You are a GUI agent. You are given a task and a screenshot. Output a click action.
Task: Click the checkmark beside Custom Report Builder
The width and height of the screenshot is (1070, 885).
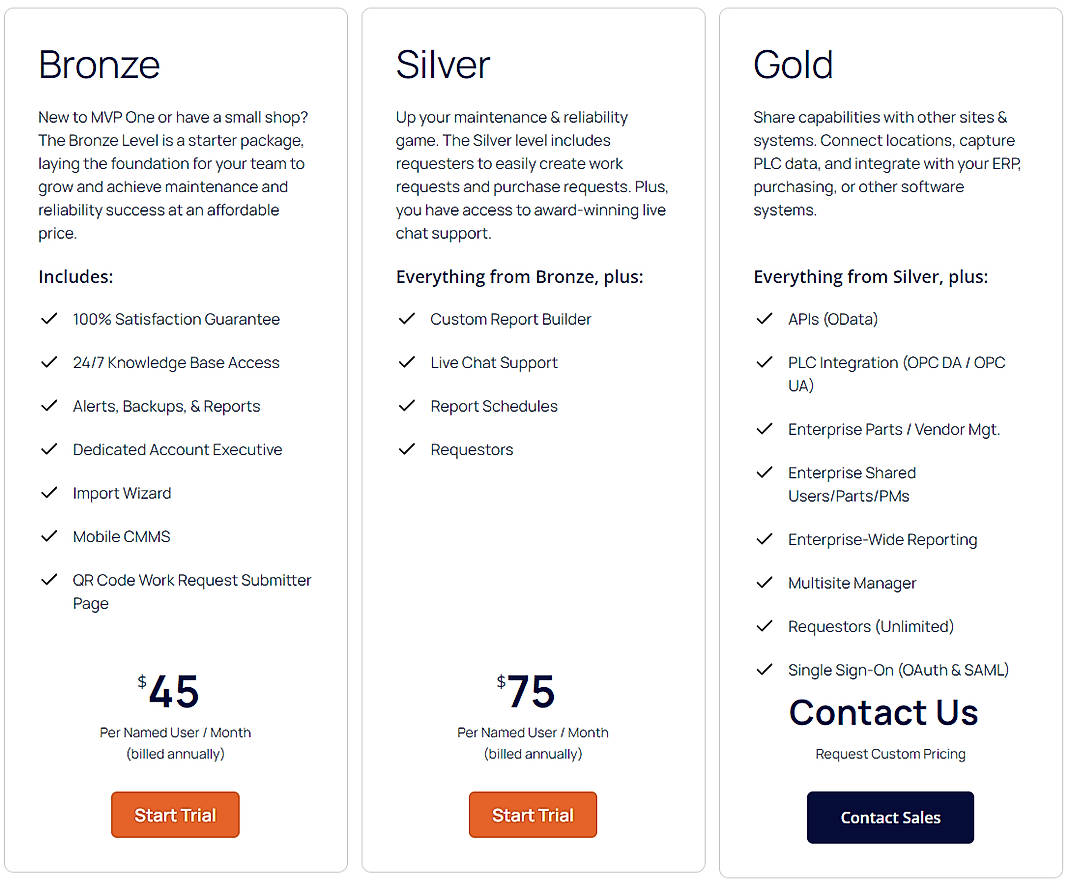pyautogui.click(x=407, y=319)
